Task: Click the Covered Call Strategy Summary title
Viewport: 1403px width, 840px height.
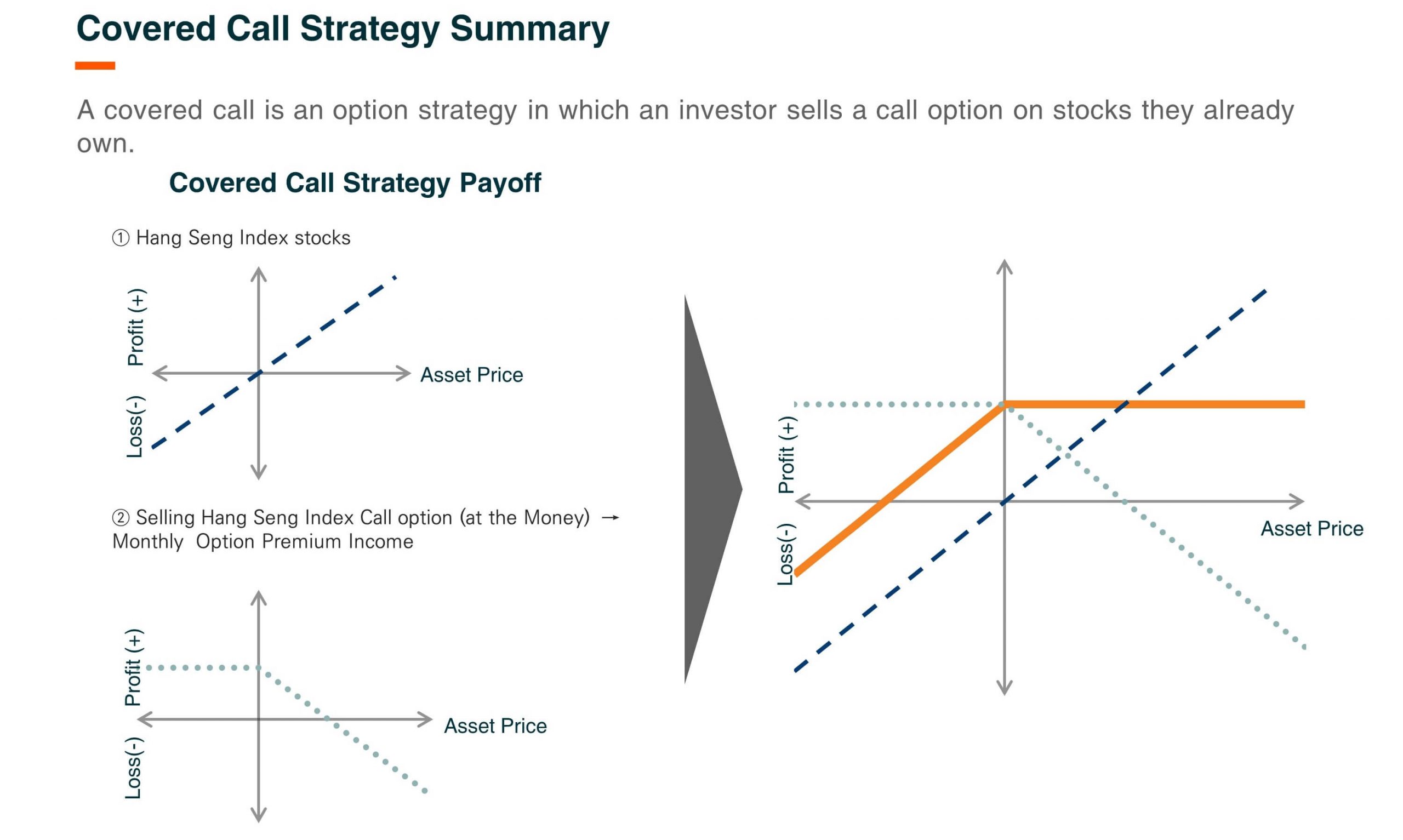Action: [x=343, y=28]
